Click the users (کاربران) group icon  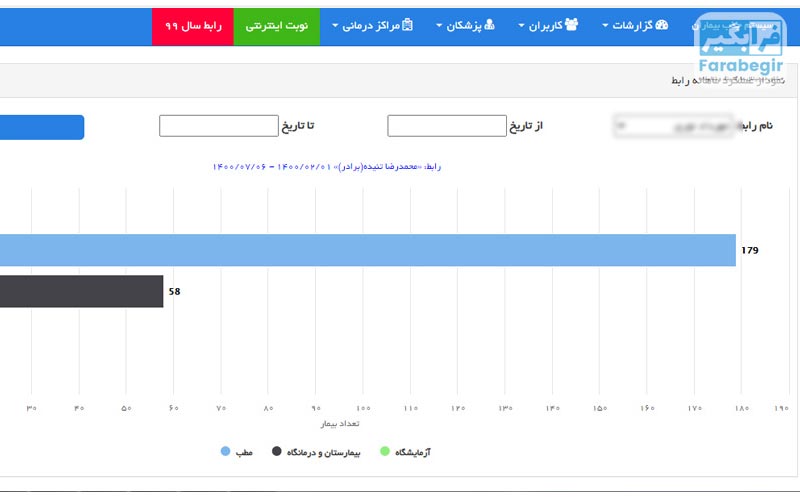point(572,24)
